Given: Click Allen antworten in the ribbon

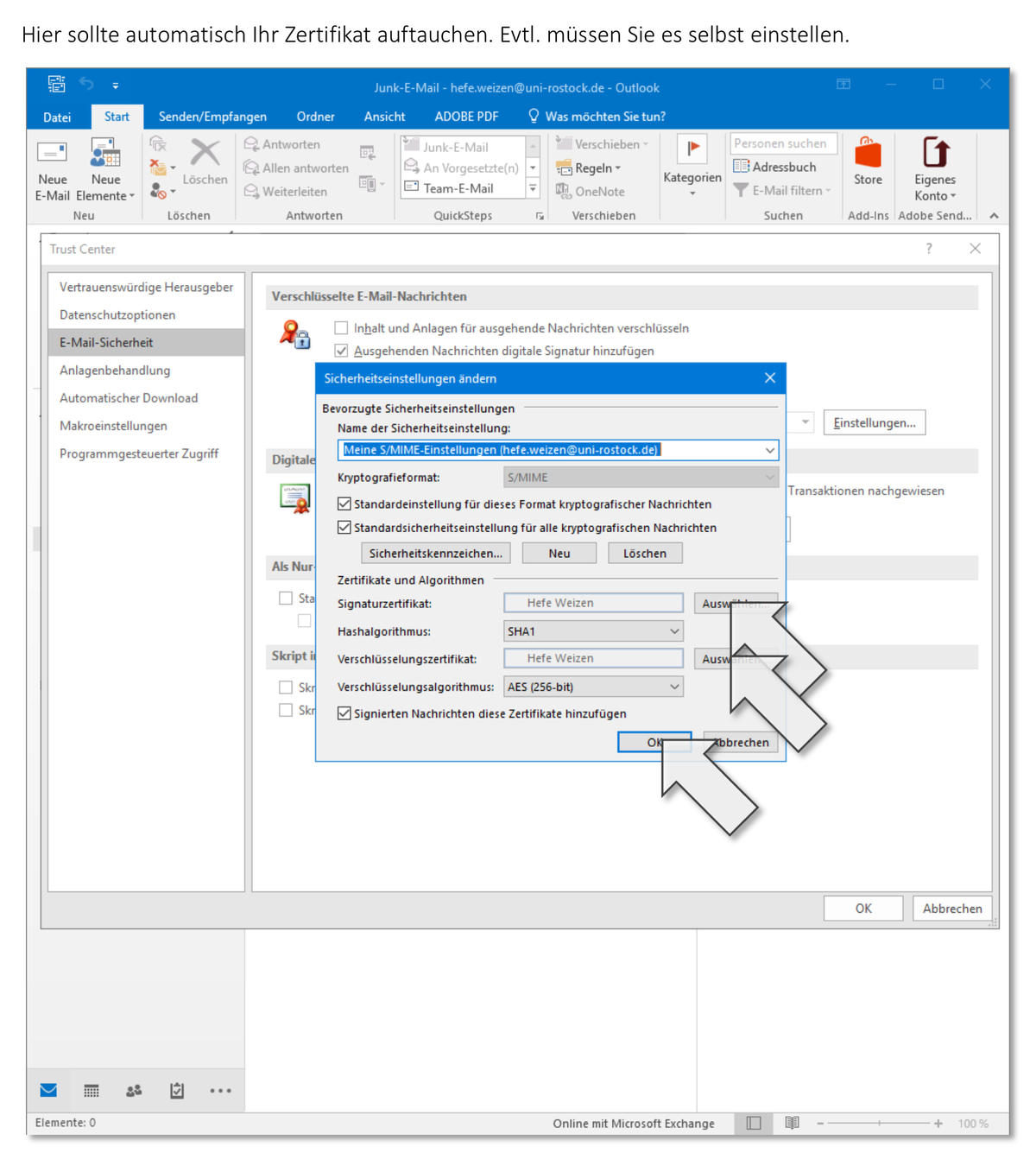Looking at the screenshot, I should point(296,168).
